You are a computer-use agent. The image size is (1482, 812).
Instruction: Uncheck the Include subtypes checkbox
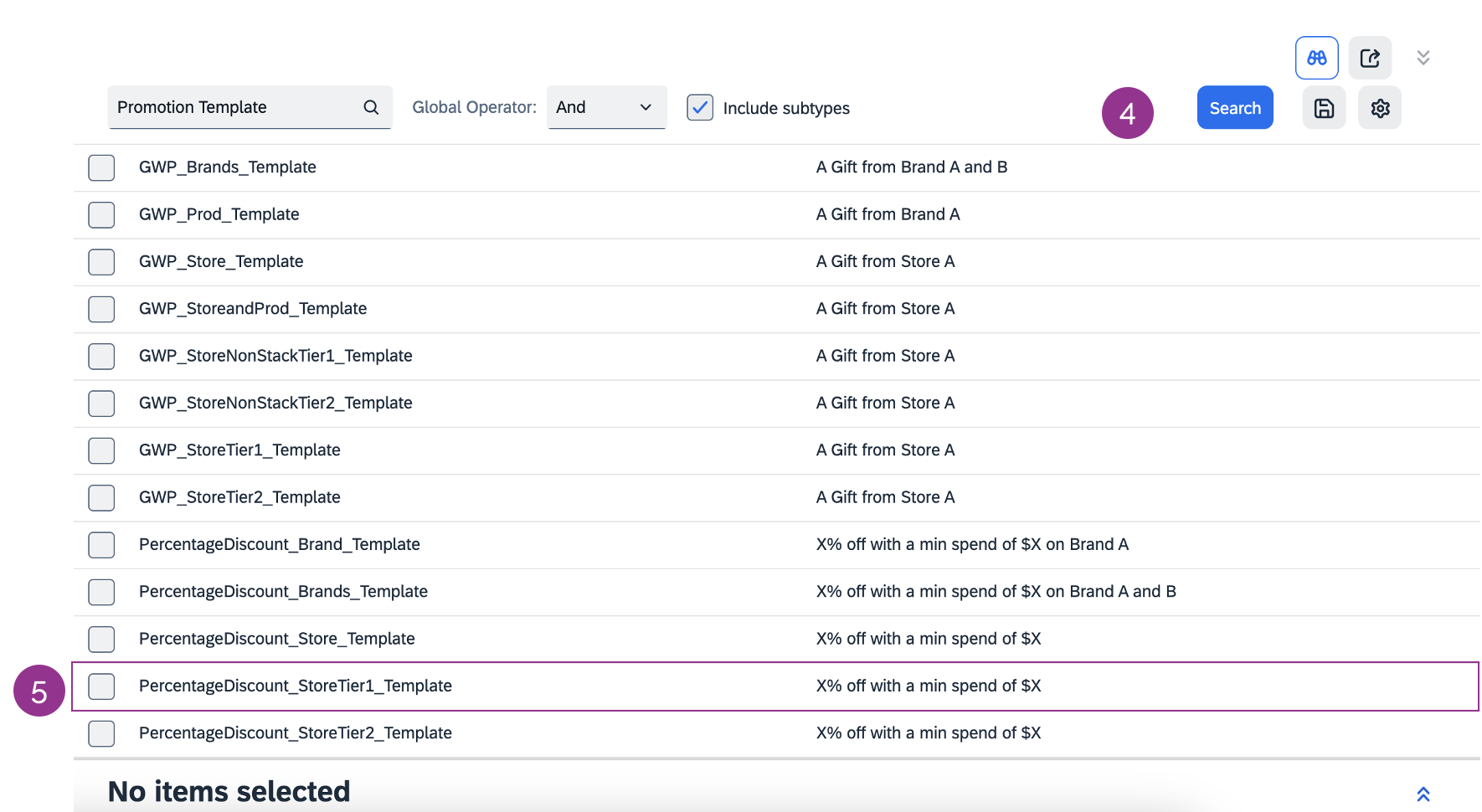coord(700,107)
